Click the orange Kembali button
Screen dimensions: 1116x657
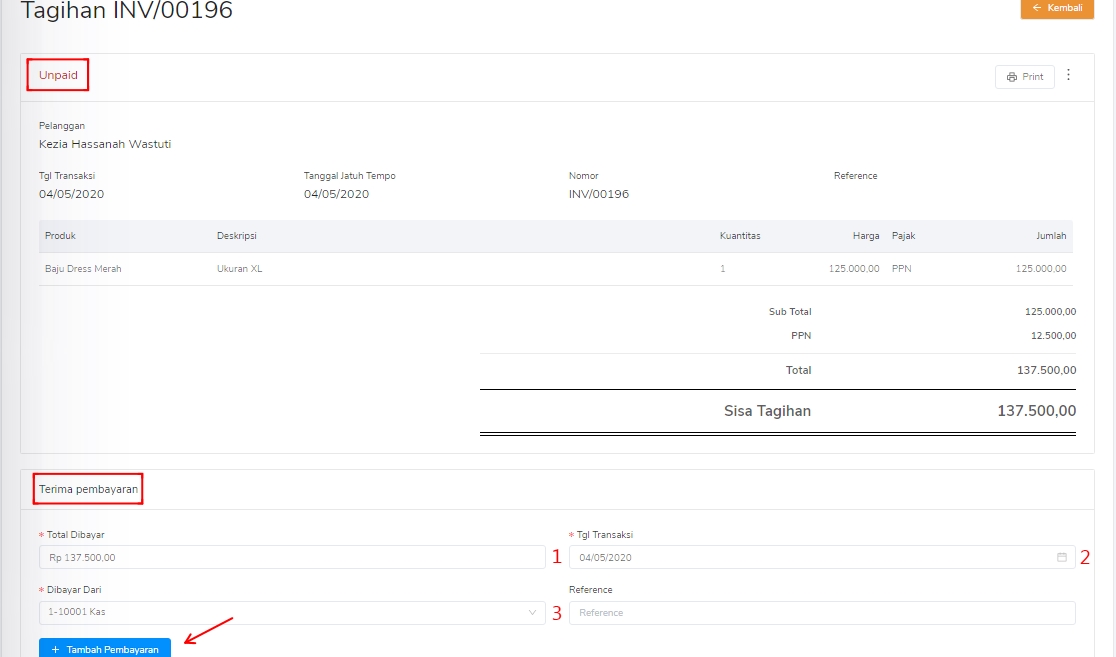(x=1057, y=8)
